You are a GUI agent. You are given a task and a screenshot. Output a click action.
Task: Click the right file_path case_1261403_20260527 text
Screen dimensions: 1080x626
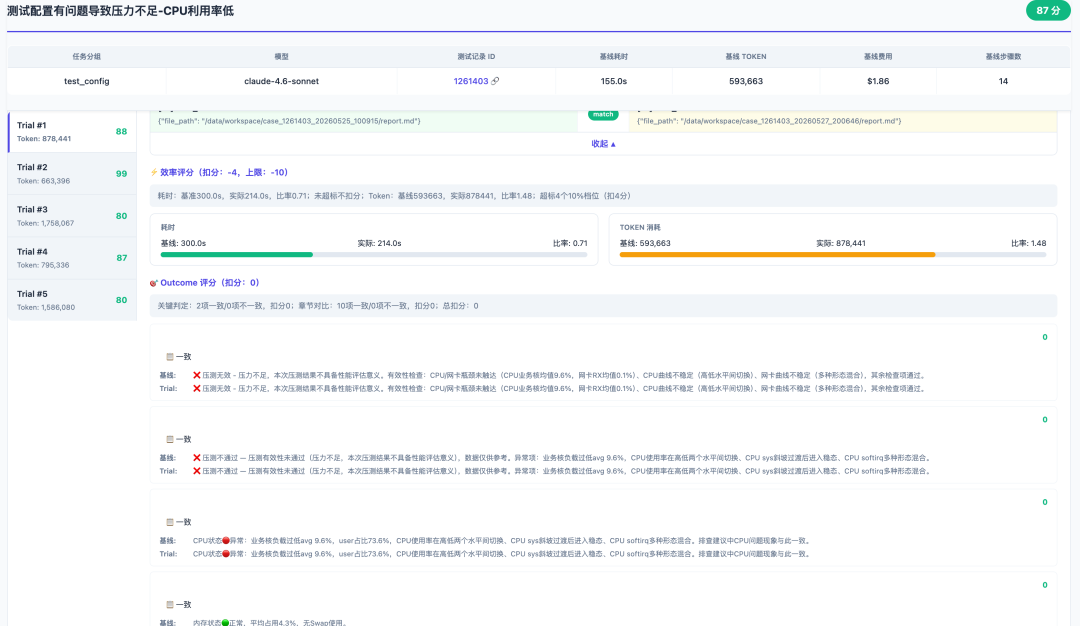point(769,121)
